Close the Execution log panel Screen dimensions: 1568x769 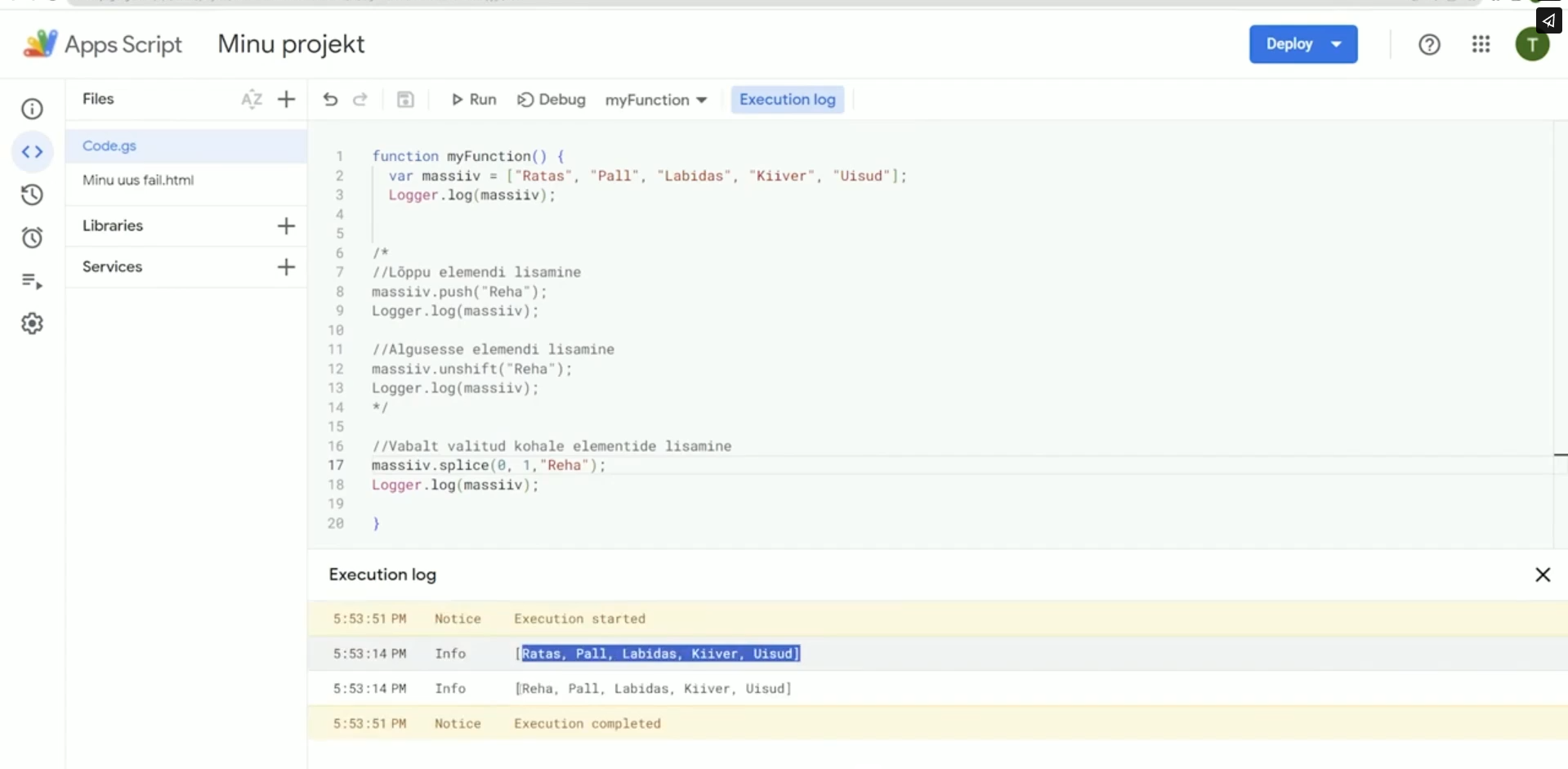point(1543,575)
